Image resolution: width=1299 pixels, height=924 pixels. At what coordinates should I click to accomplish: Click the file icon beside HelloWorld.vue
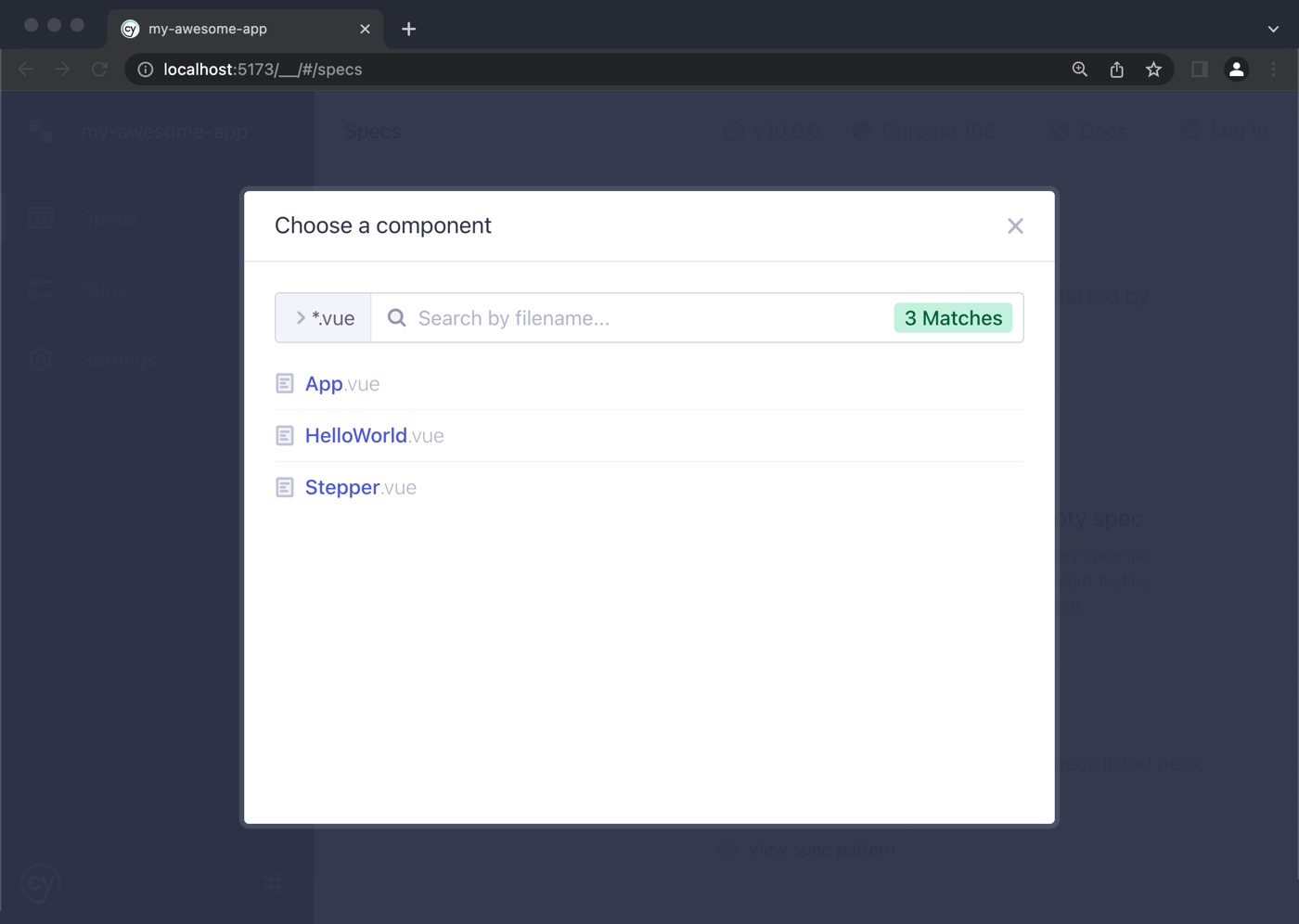click(285, 436)
